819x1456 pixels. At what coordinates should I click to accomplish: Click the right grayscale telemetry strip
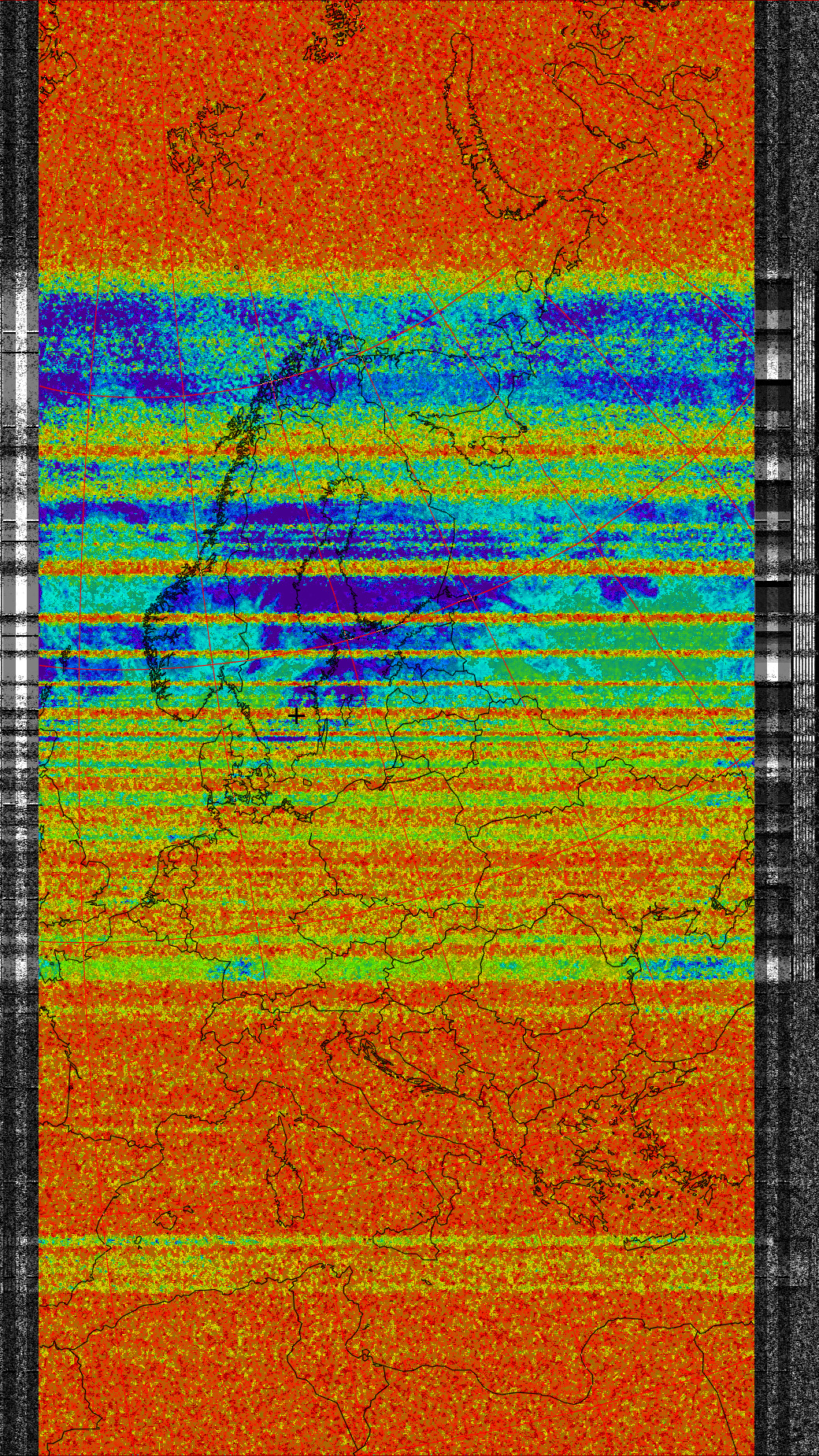pyautogui.click(x=786, y=708)
